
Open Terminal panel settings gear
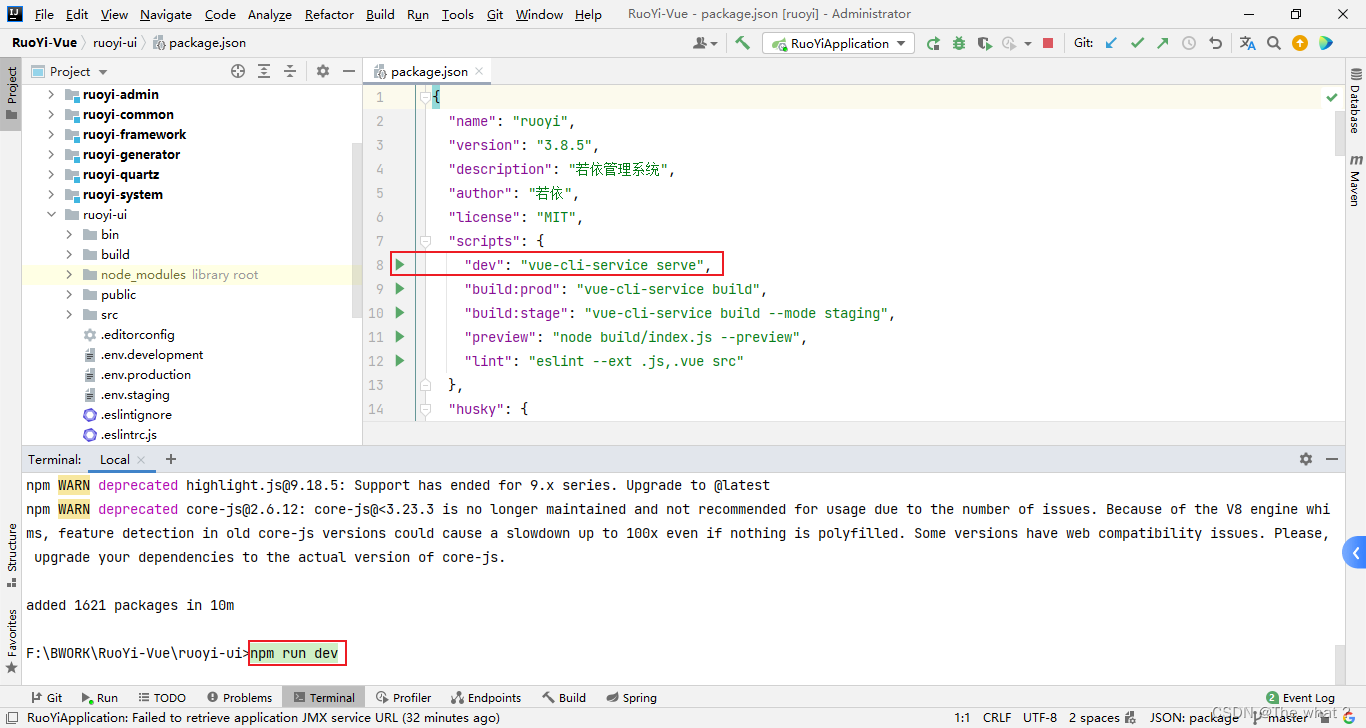click(x=1305, y=459)
